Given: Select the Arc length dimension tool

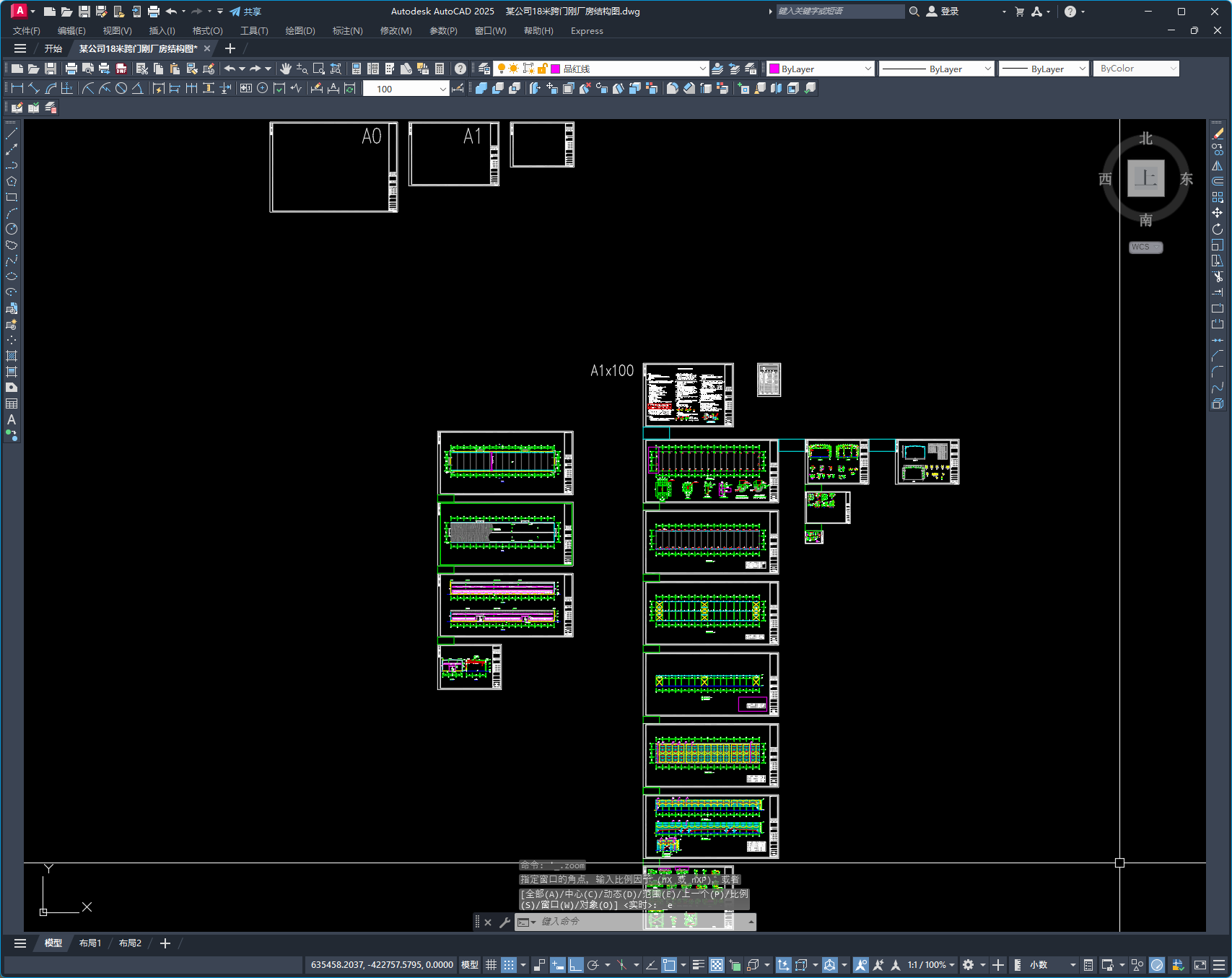Looking at the screenshot, I should pos(51,88).
